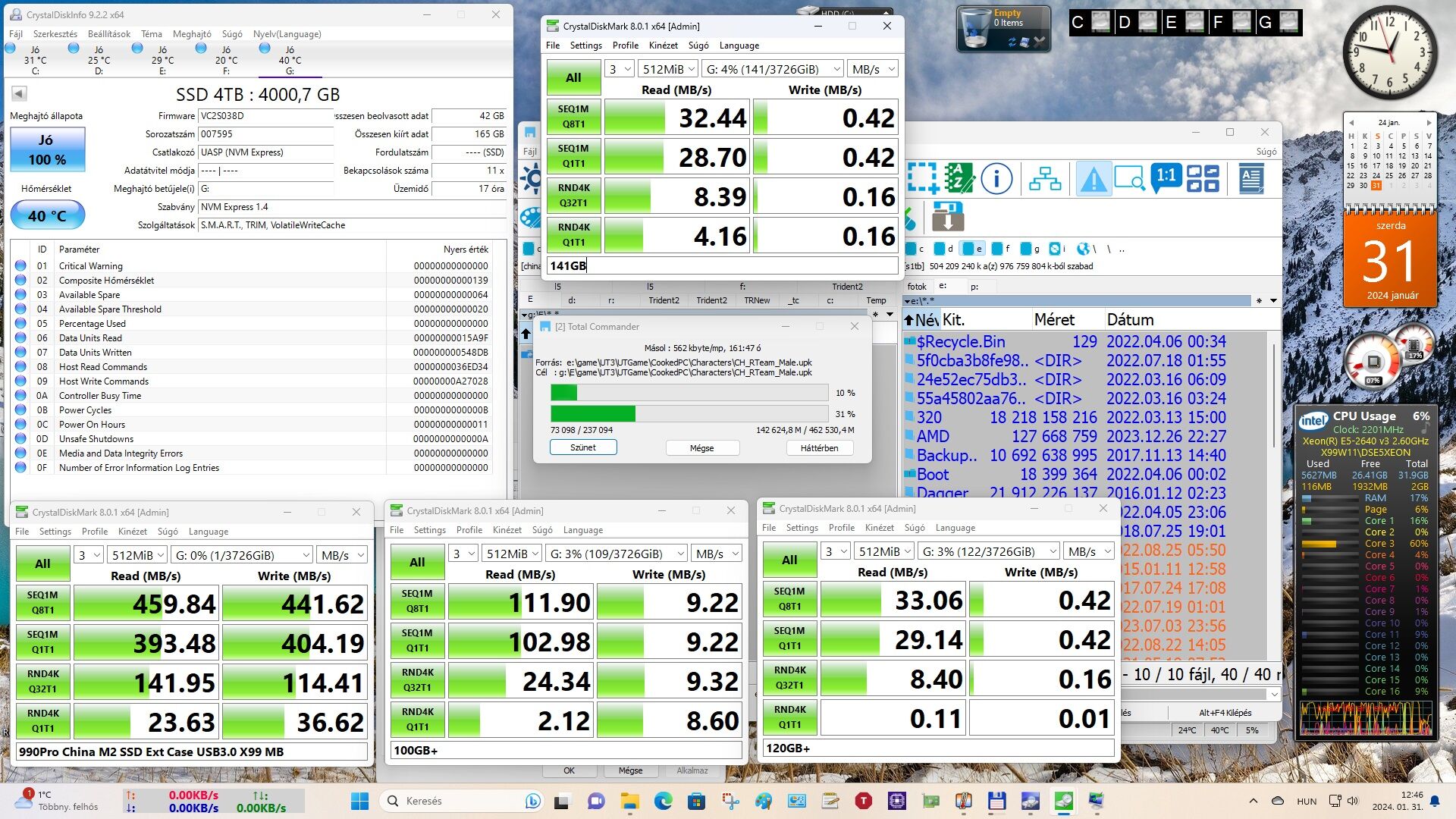Image resolution: width=1456 pixels, height=819 pixels.
Task: Open drive dropdown G: 4% (141/3726GiB)
Action: point(773,69)
